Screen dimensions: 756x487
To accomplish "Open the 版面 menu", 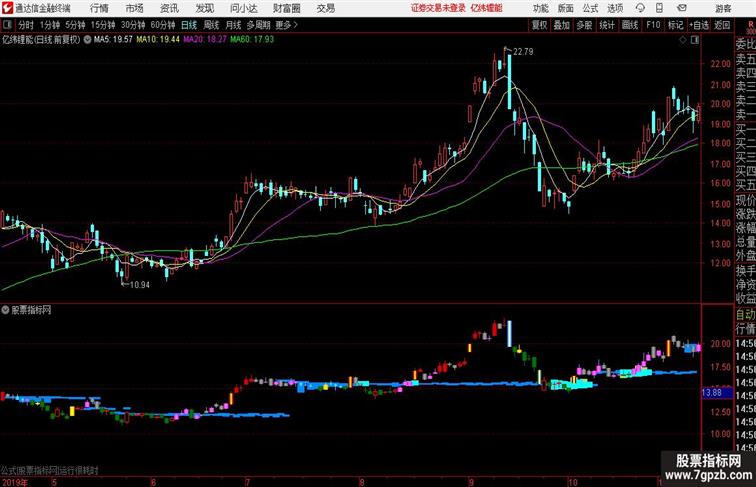I will coord(566,8).
